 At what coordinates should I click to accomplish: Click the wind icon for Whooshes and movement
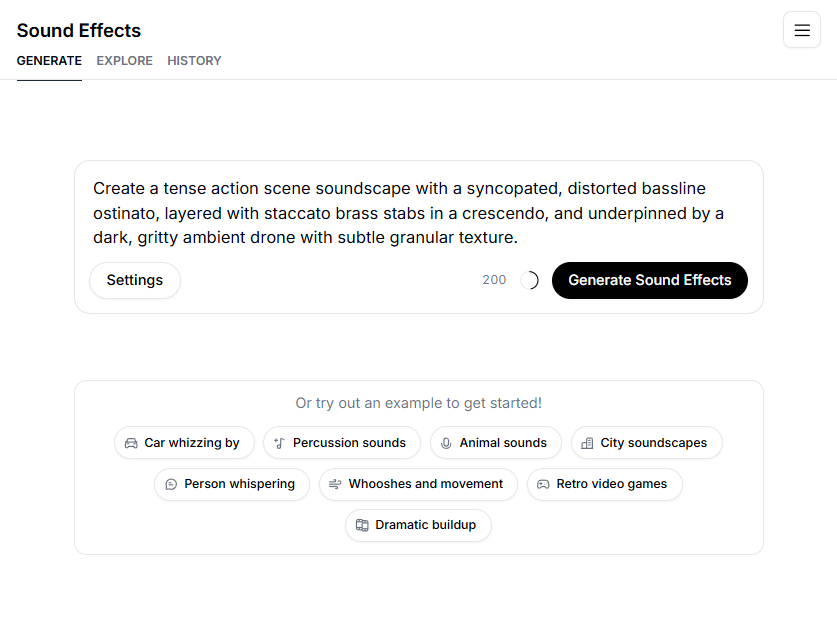[x=335, y=484]
